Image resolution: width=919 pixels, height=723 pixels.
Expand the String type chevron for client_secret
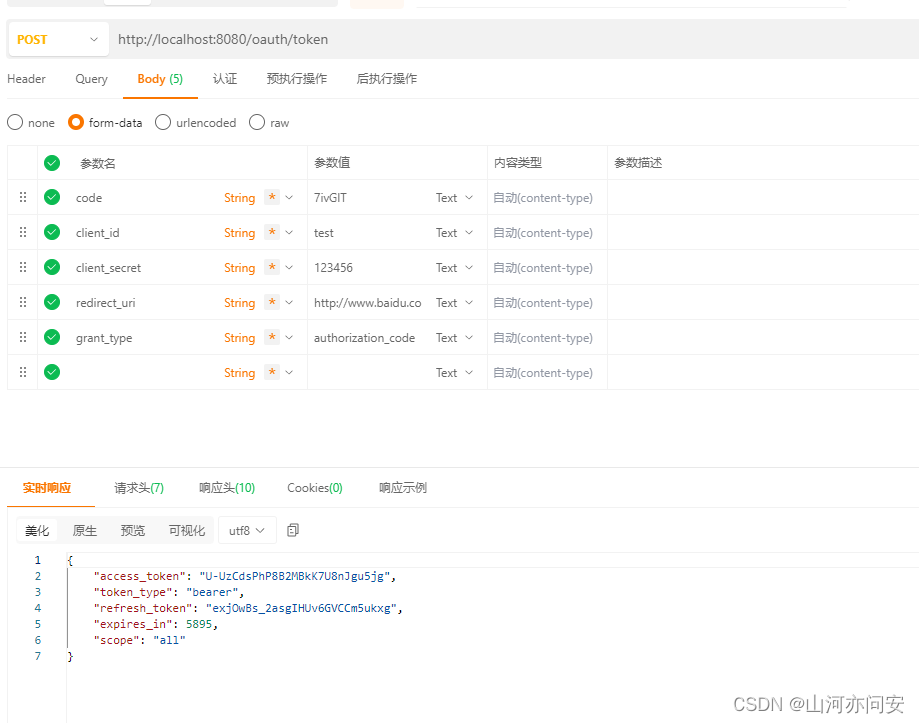289,268
